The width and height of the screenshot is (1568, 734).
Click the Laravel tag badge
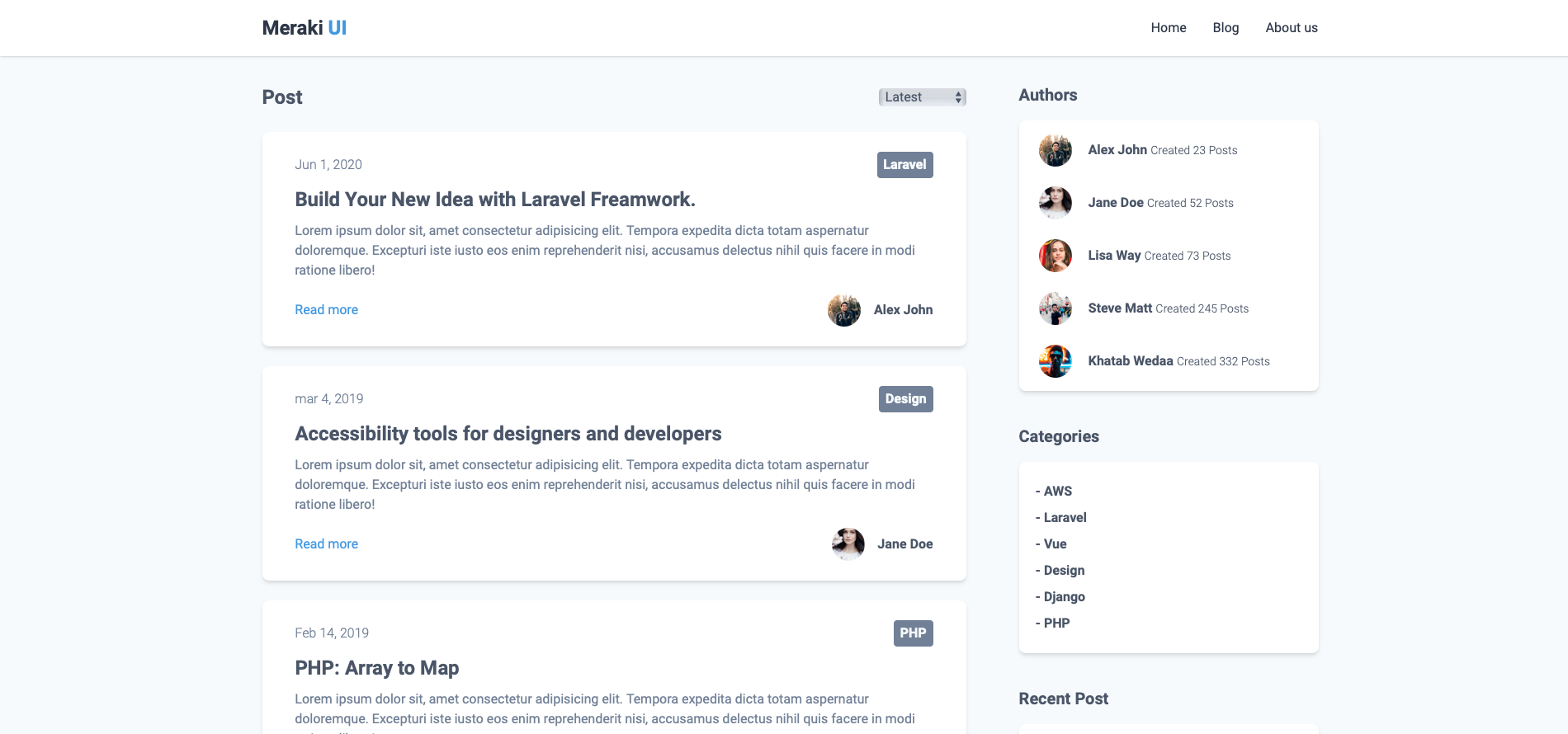(x=904, y=165)
